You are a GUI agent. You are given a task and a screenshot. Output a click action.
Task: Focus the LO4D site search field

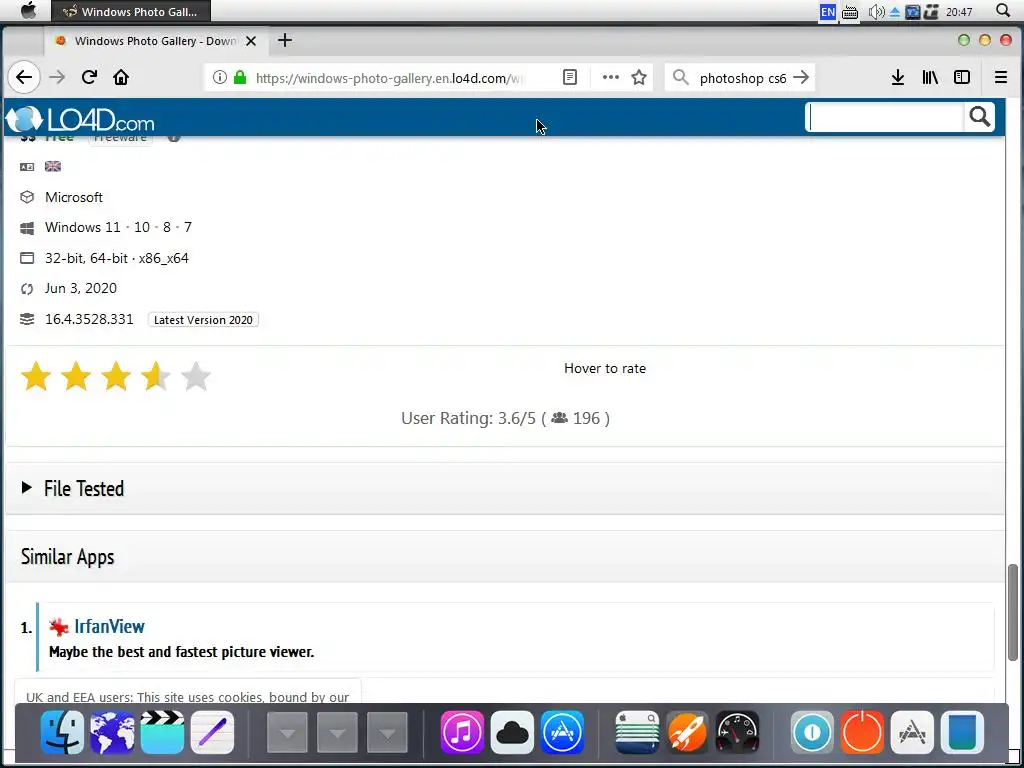pos(886,118)
